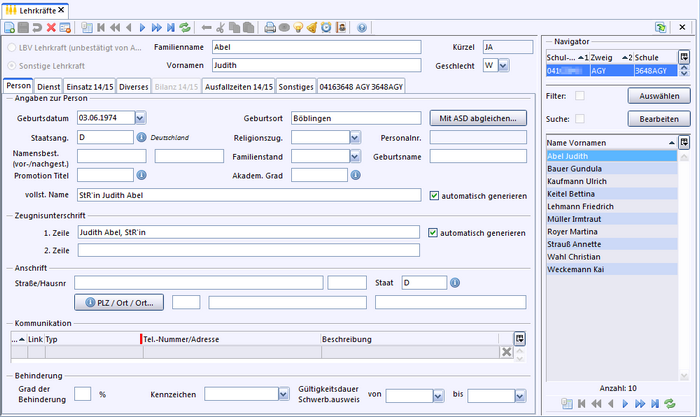Select the Sonstige Lehrkraft radio button
This screenshot has height=417, width=700.
tap(12, 65)
